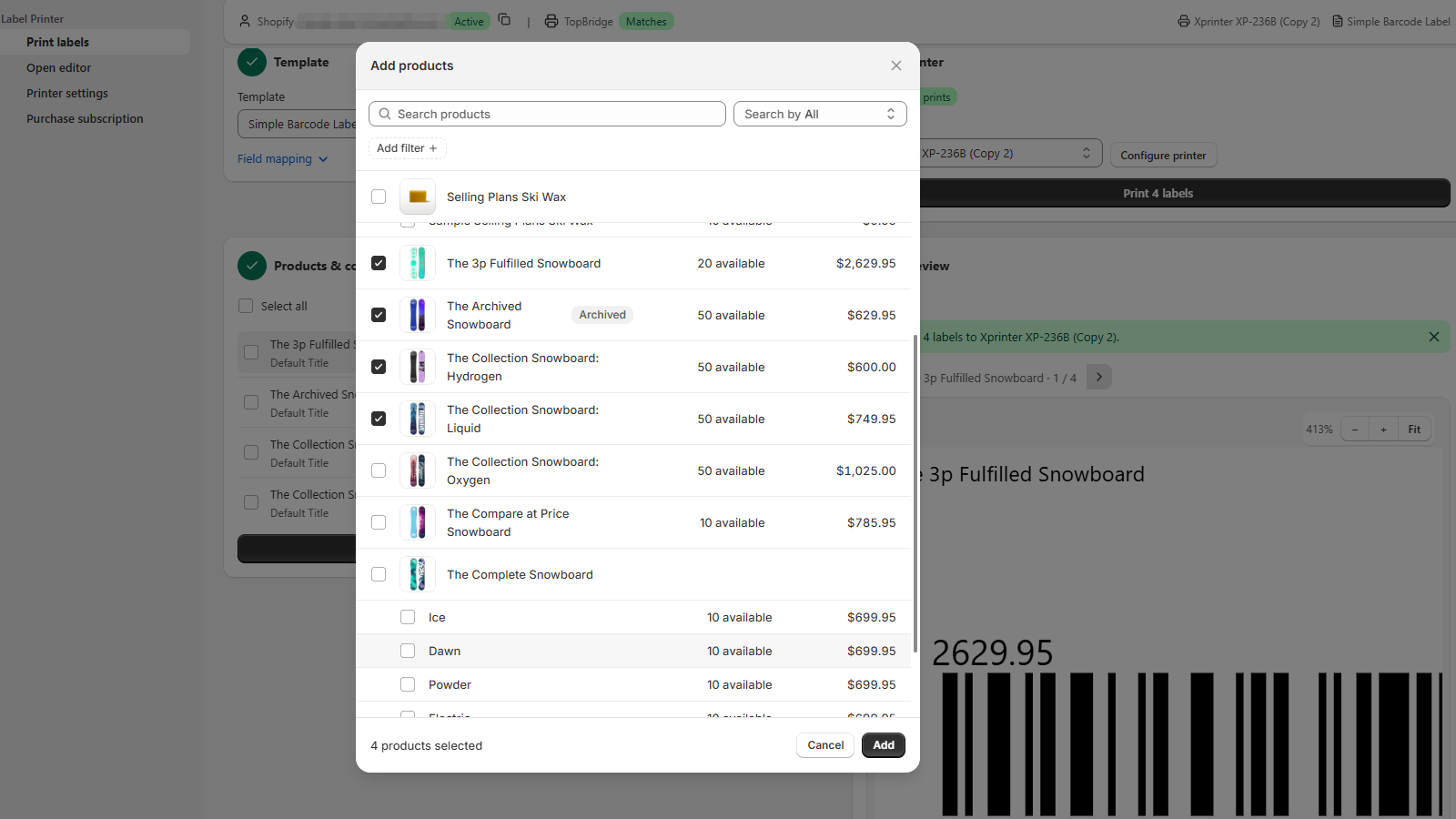Viewport: 1456px width, 819px height.
Task: Click the barcode image in label preview
Action: tap(1192, 745)
